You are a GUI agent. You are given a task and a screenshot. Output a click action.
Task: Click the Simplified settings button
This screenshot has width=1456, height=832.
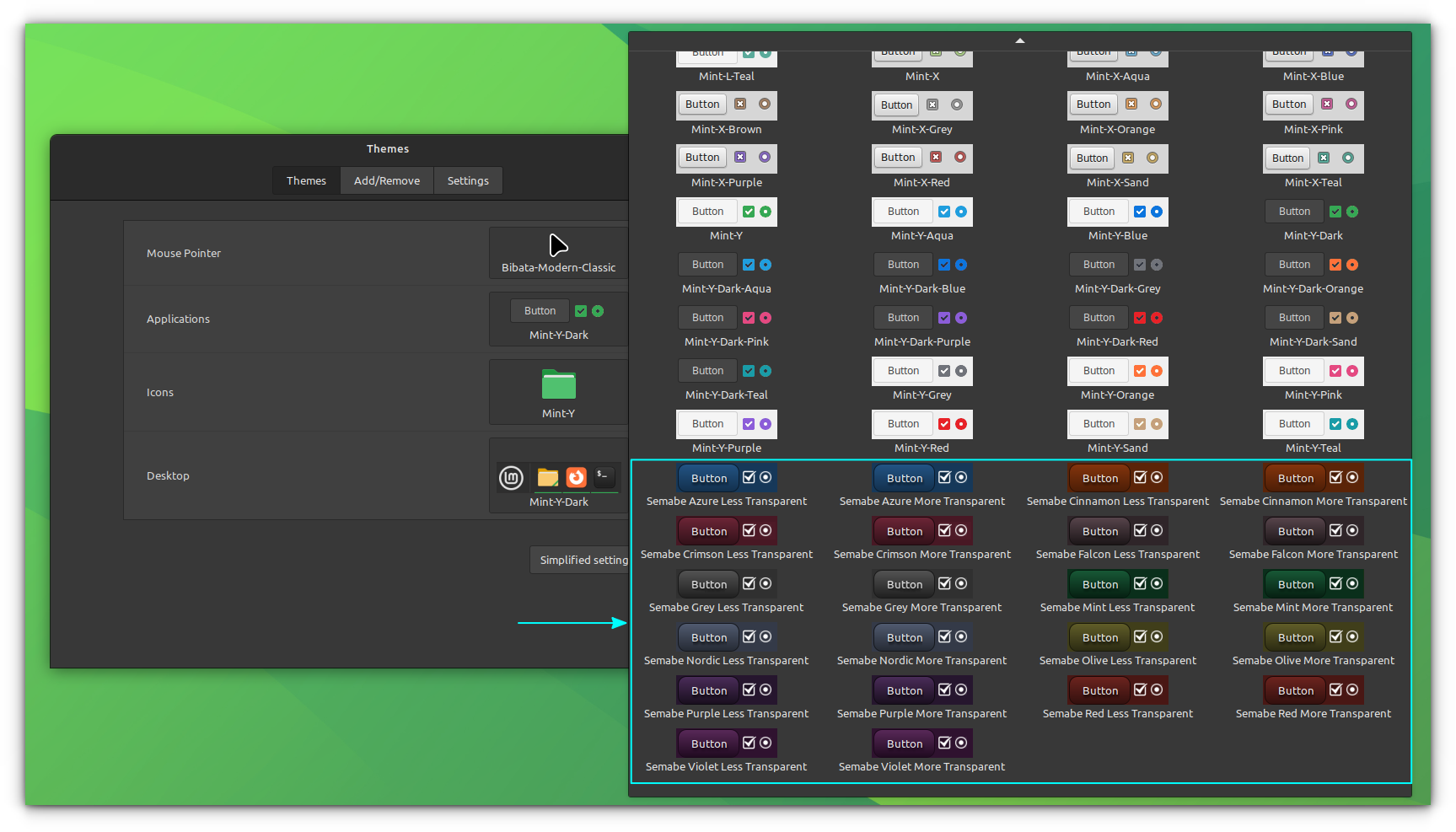pyautogui.click(x=580, y=559)
